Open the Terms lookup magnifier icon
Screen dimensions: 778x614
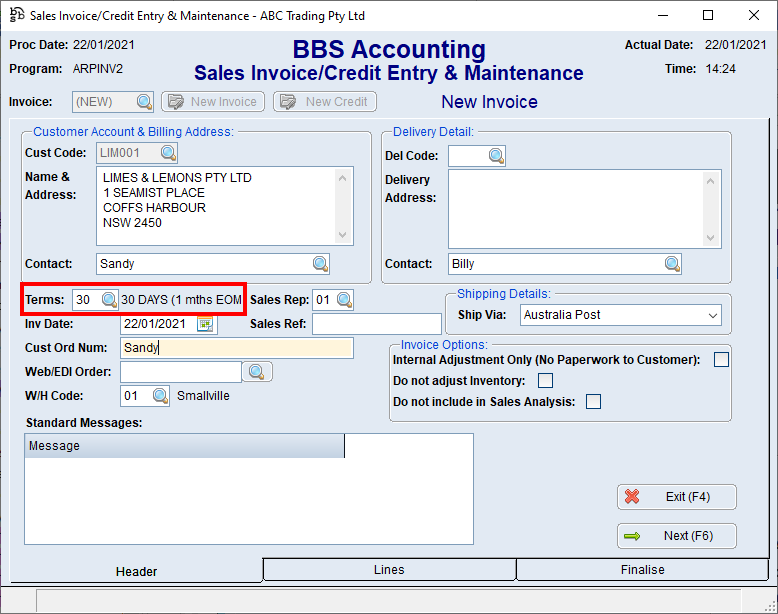pos(109,300)
